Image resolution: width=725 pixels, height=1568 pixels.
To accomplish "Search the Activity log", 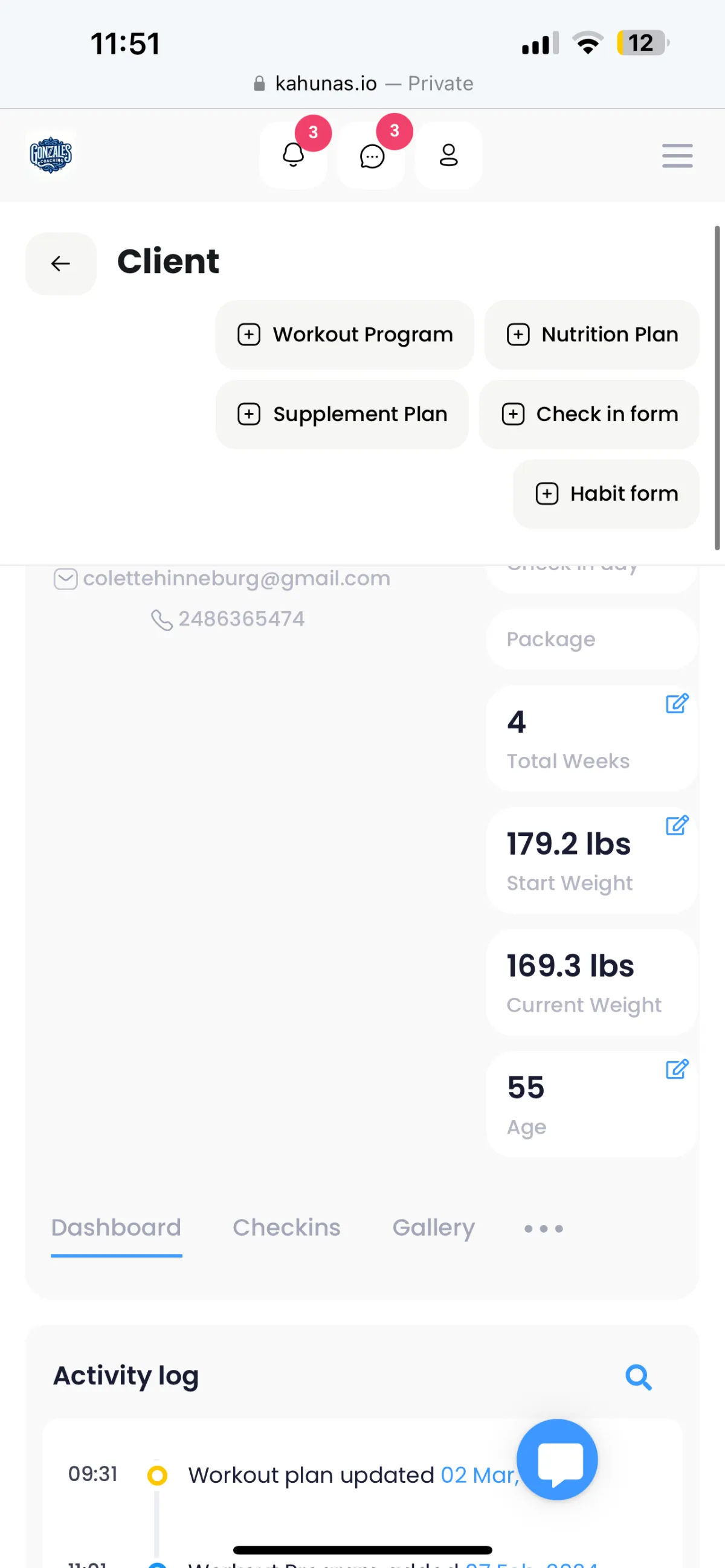I will (638, 1377).
